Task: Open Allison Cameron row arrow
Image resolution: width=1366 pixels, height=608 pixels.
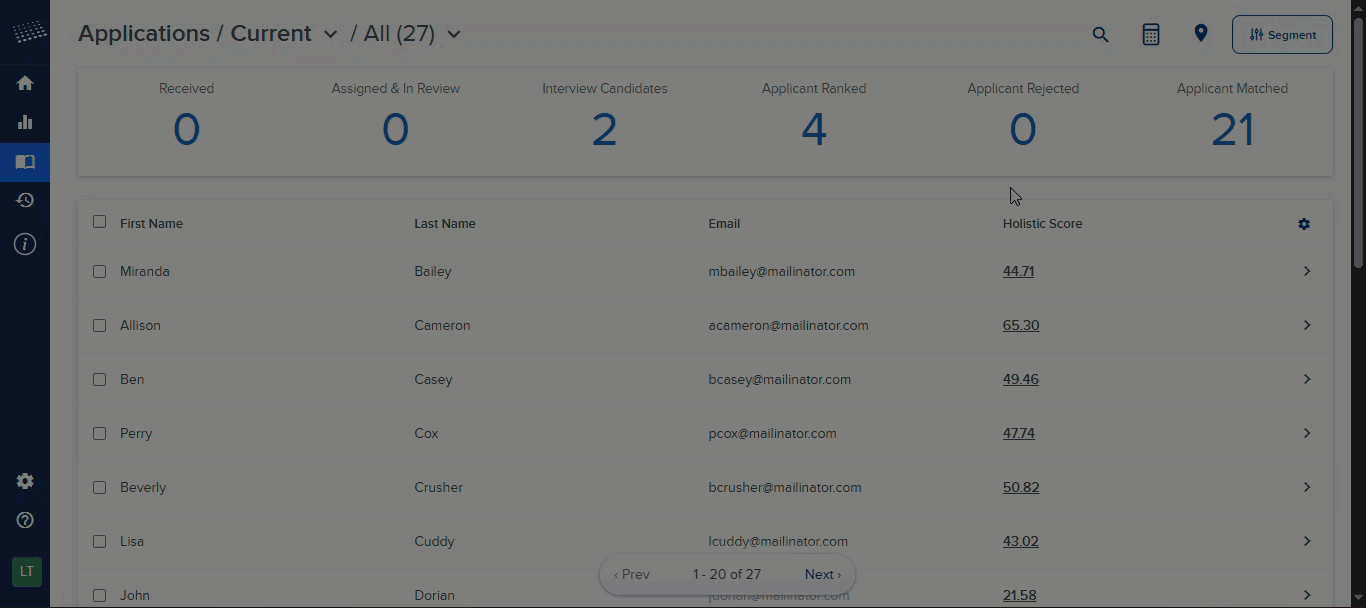Action: pos(1307,325)
